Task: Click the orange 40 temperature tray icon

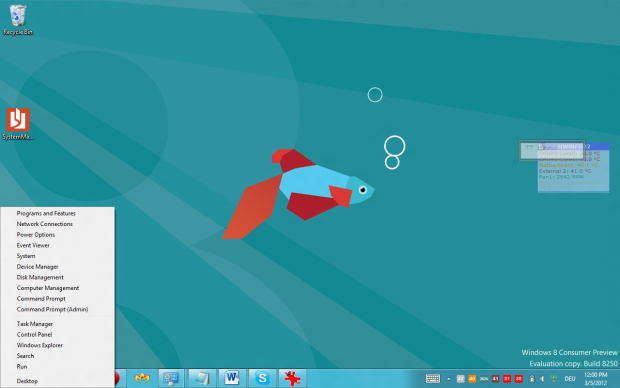Action: 472,379
